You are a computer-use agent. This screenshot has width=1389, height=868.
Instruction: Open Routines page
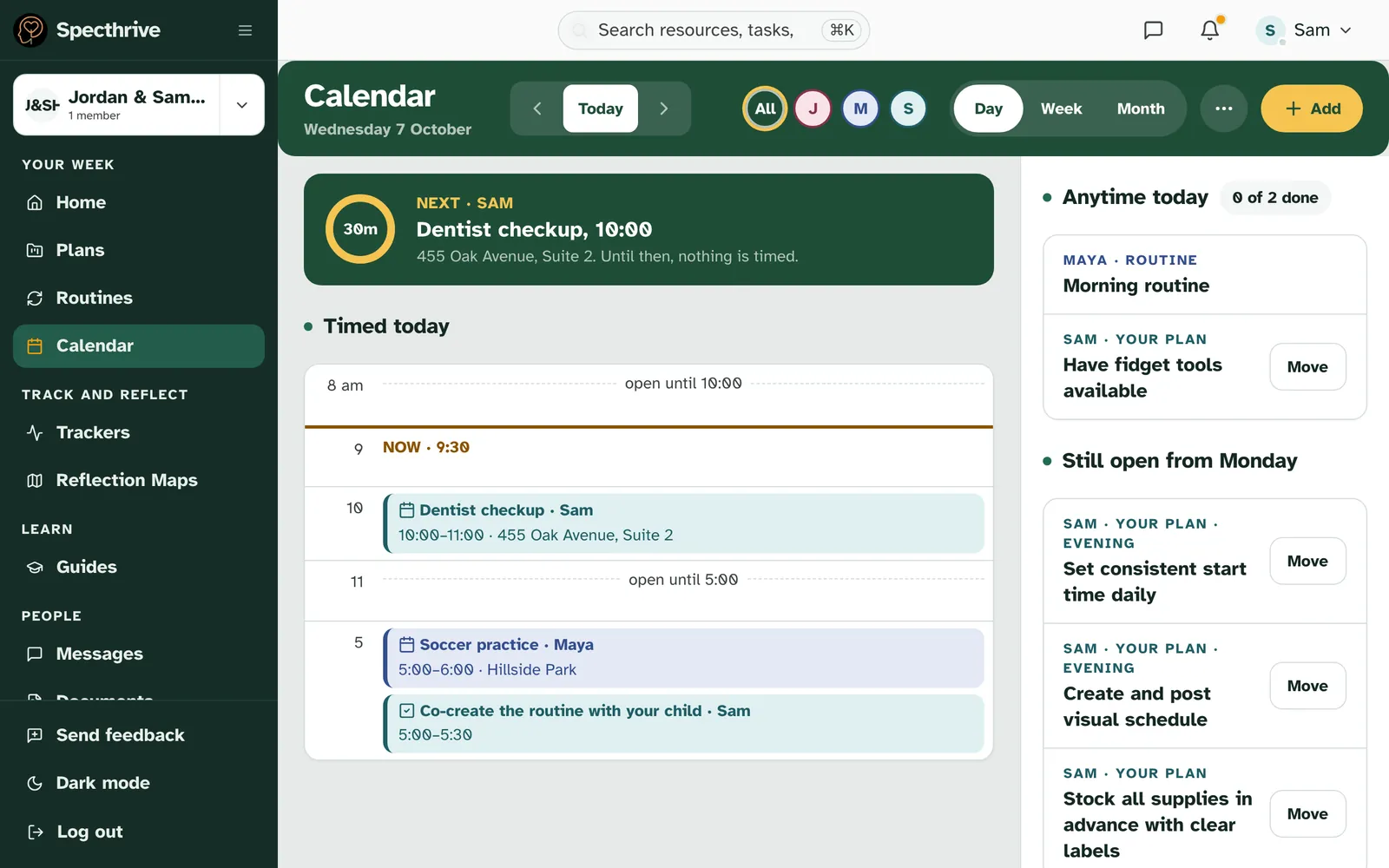[x=139, y=298]
